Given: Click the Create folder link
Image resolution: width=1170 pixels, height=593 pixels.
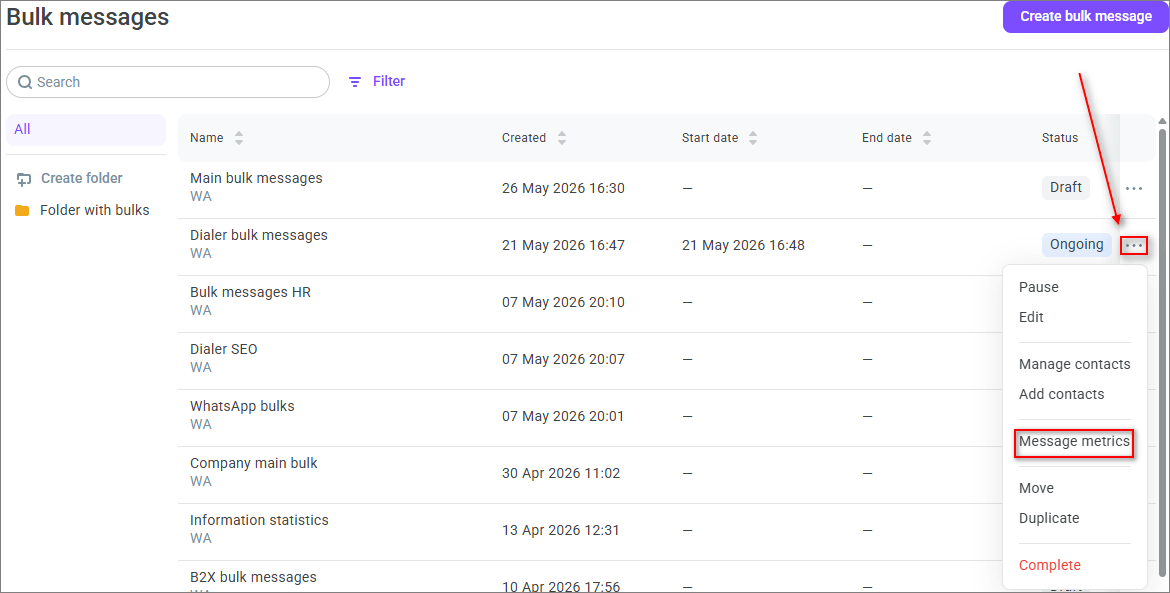Looking at the screenshot, I should (x=81, y=178).
